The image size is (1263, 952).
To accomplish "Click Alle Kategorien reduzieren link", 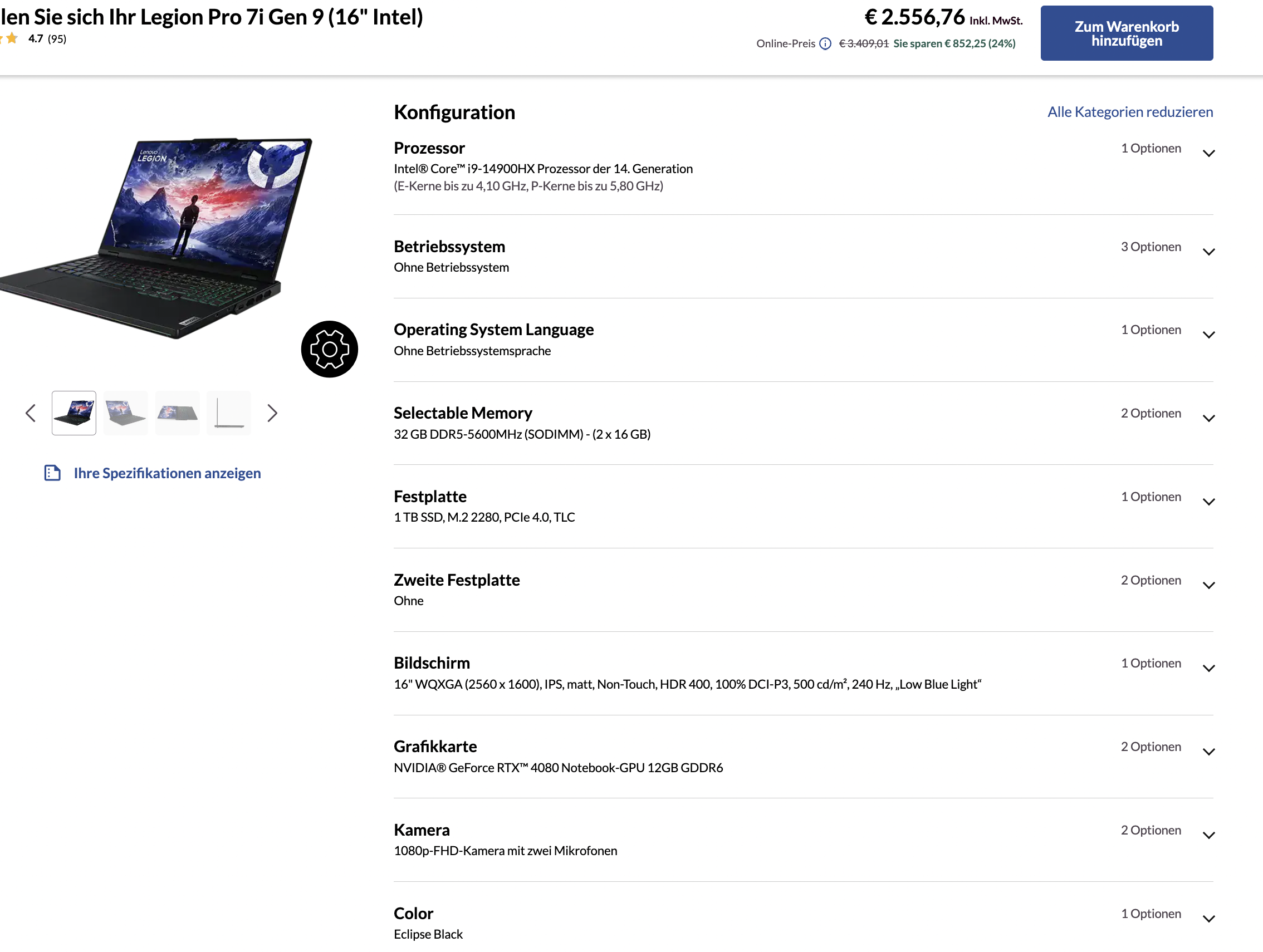I will pos(1129,112).
